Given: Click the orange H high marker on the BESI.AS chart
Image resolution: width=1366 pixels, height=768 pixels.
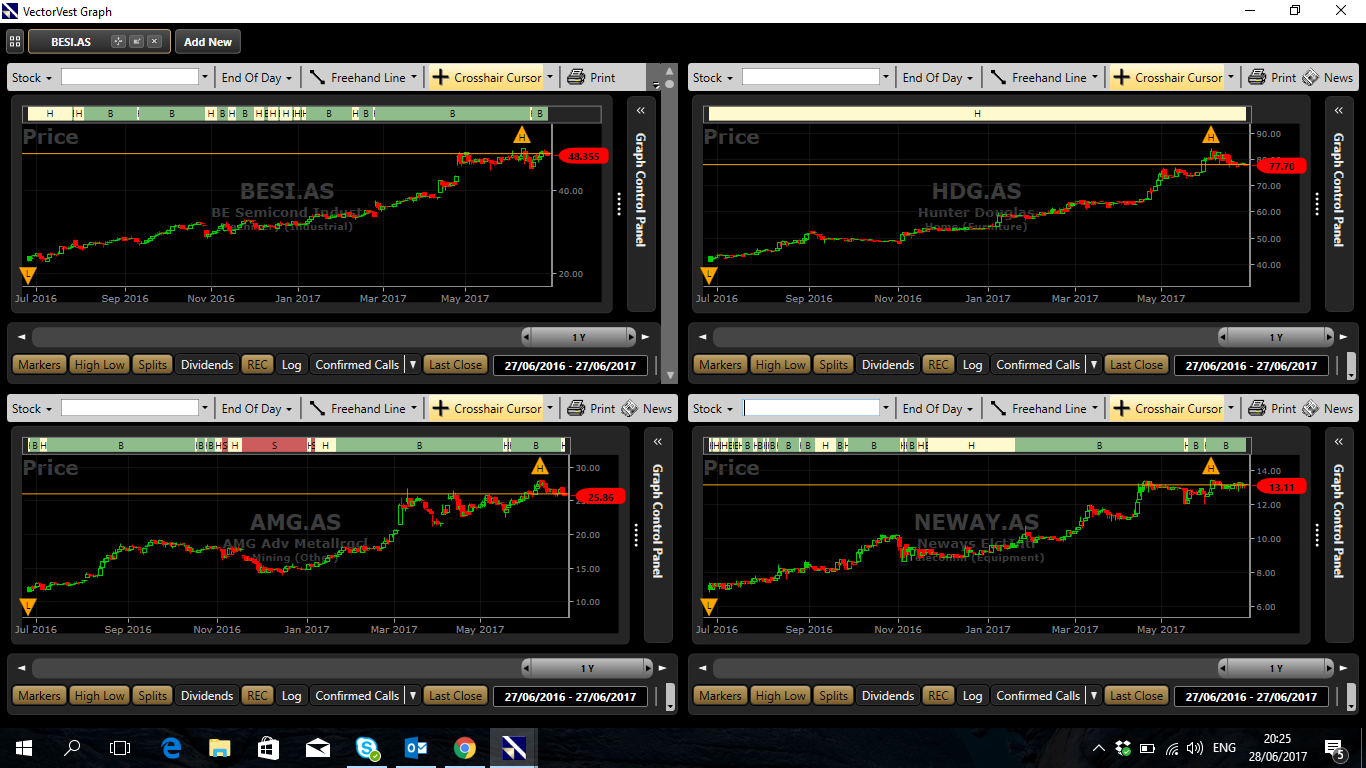Looking at the screenshot, I should 522,135.
